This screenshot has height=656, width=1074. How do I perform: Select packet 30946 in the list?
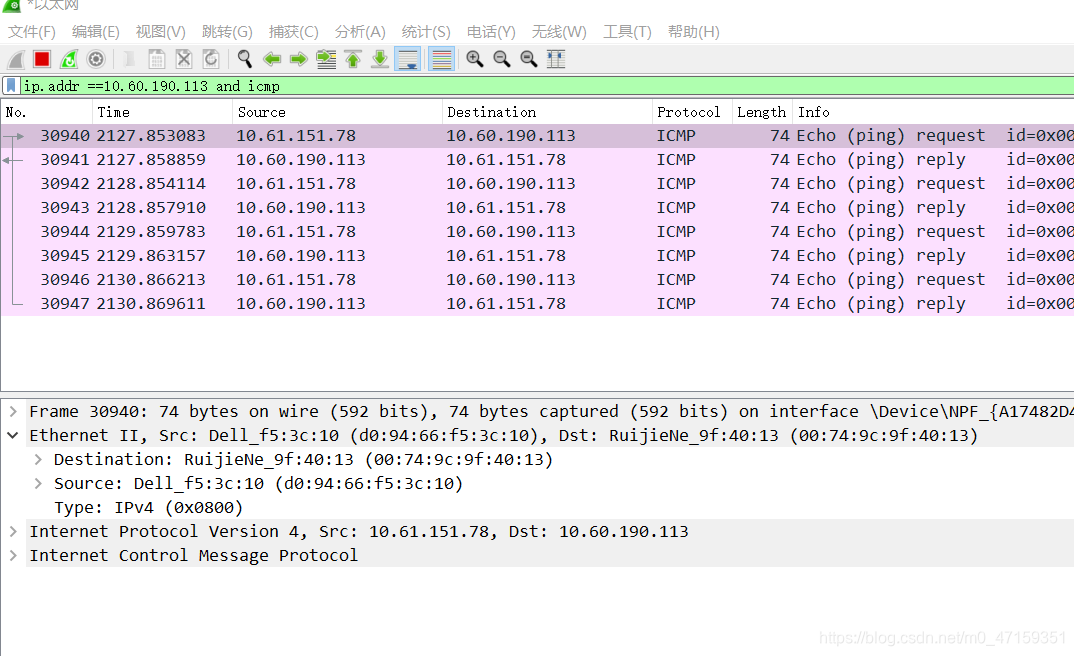(x=537, y=279)
